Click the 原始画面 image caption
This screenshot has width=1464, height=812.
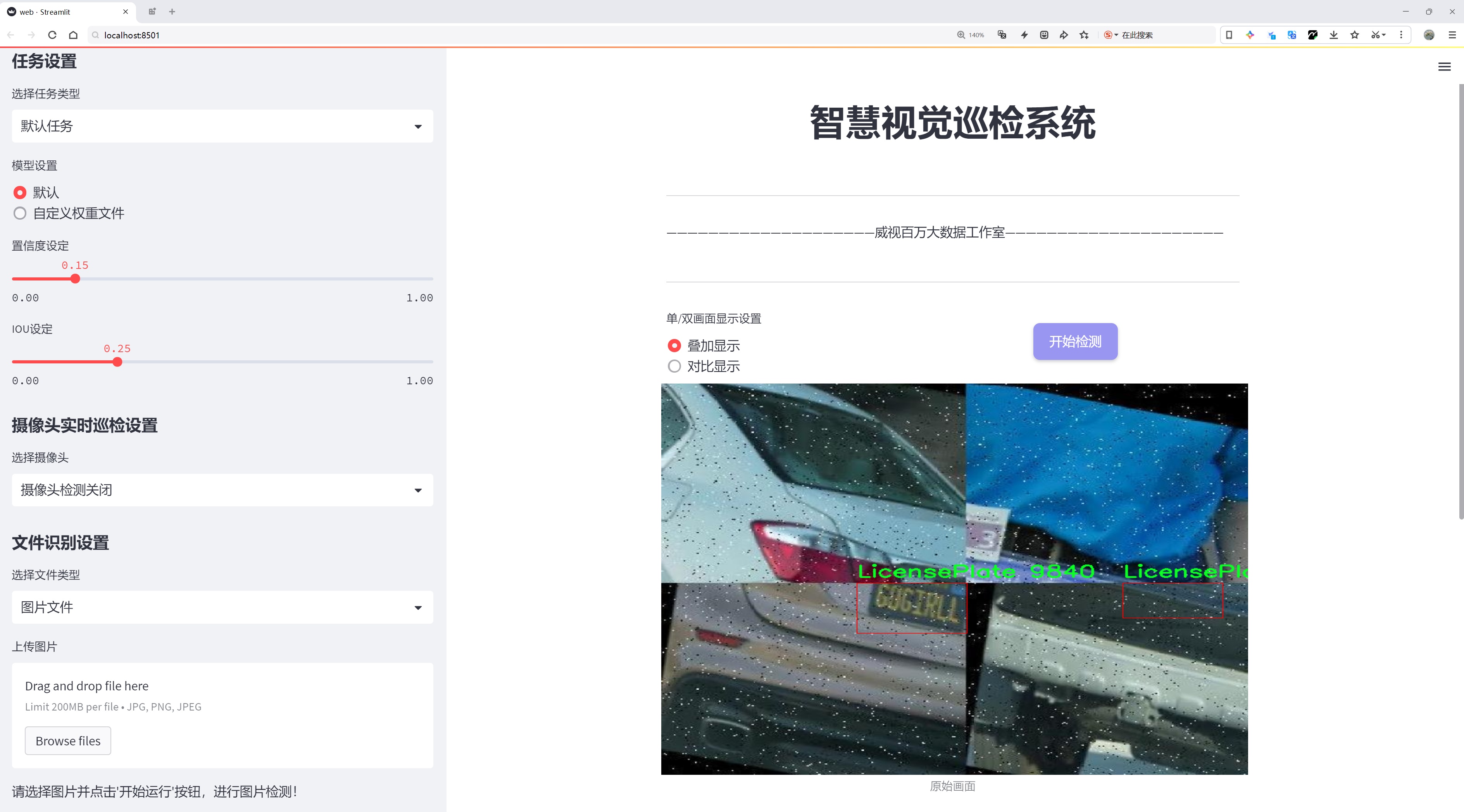coord(952,786)
